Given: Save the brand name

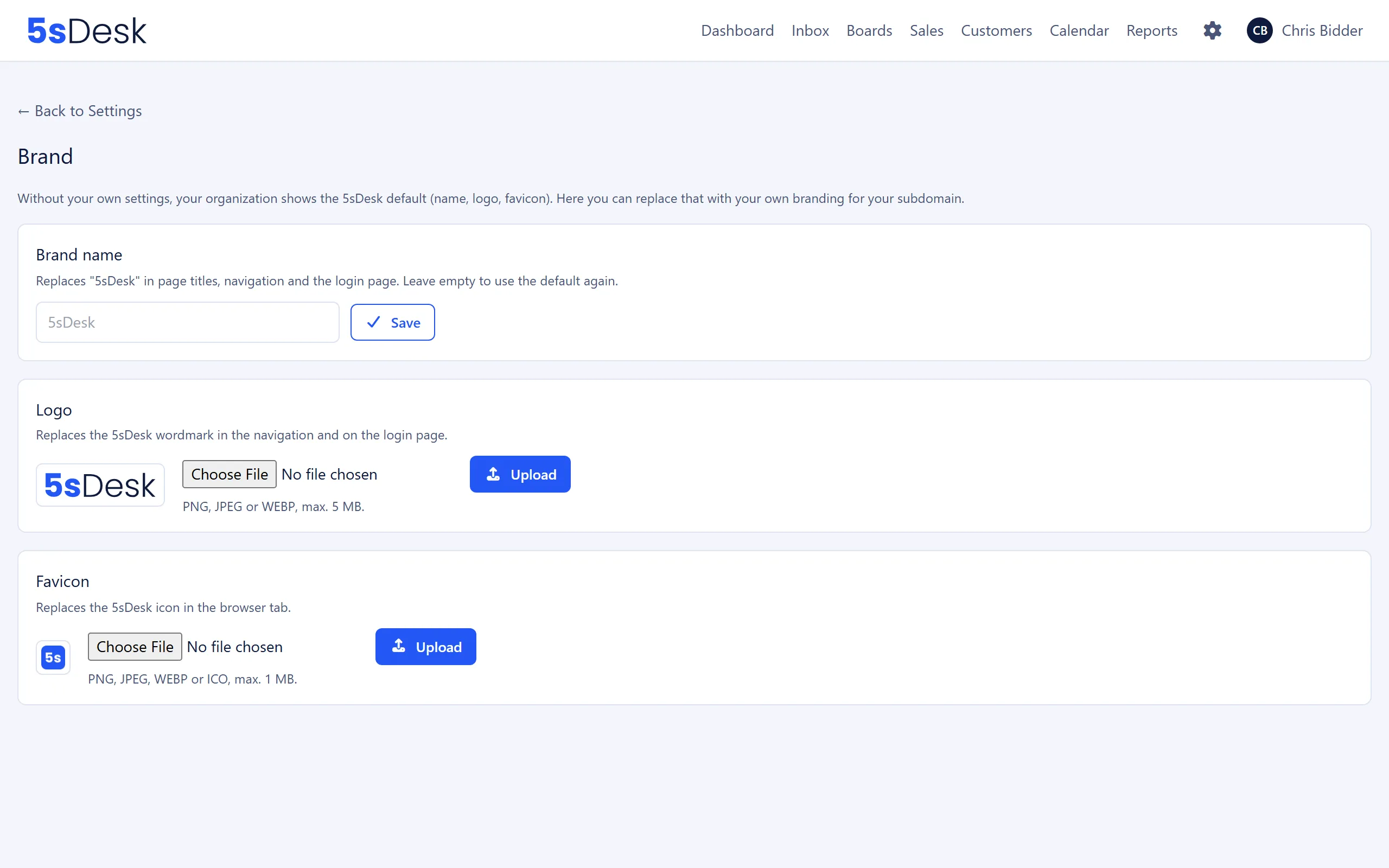Looking at the screenshot, I should [393, 323].
